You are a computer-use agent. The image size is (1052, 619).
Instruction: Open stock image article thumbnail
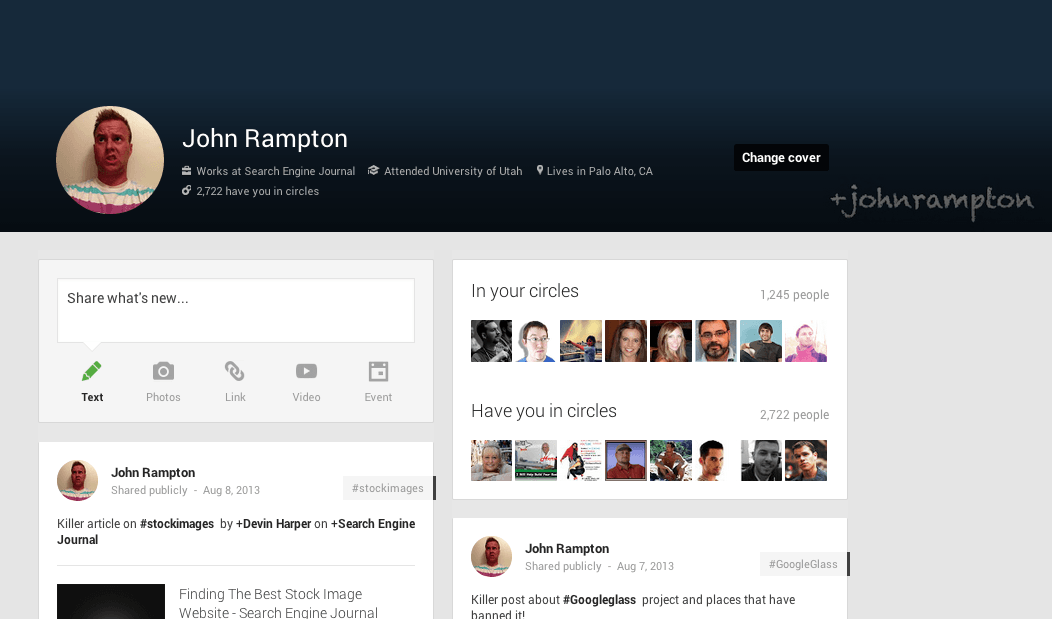click(x=111, y=602)
